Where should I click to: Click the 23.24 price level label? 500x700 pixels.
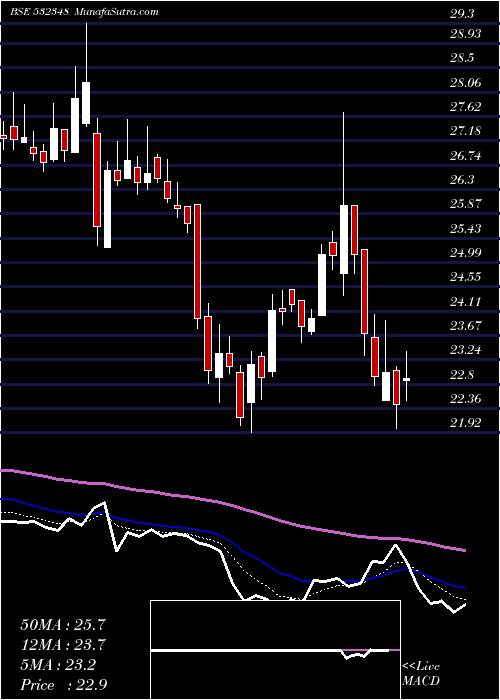465,350
